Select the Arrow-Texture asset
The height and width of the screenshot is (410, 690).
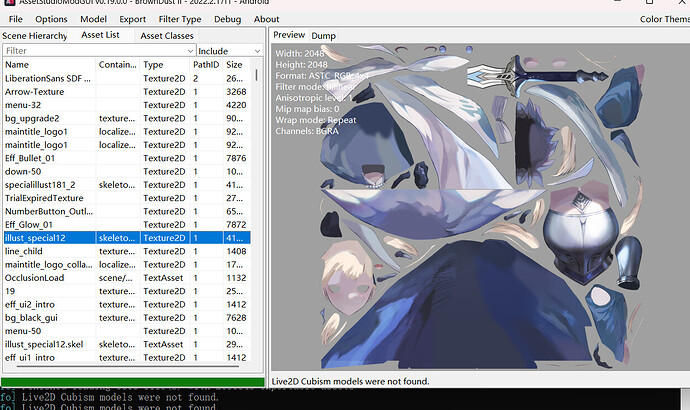click(x=127, y=92)
